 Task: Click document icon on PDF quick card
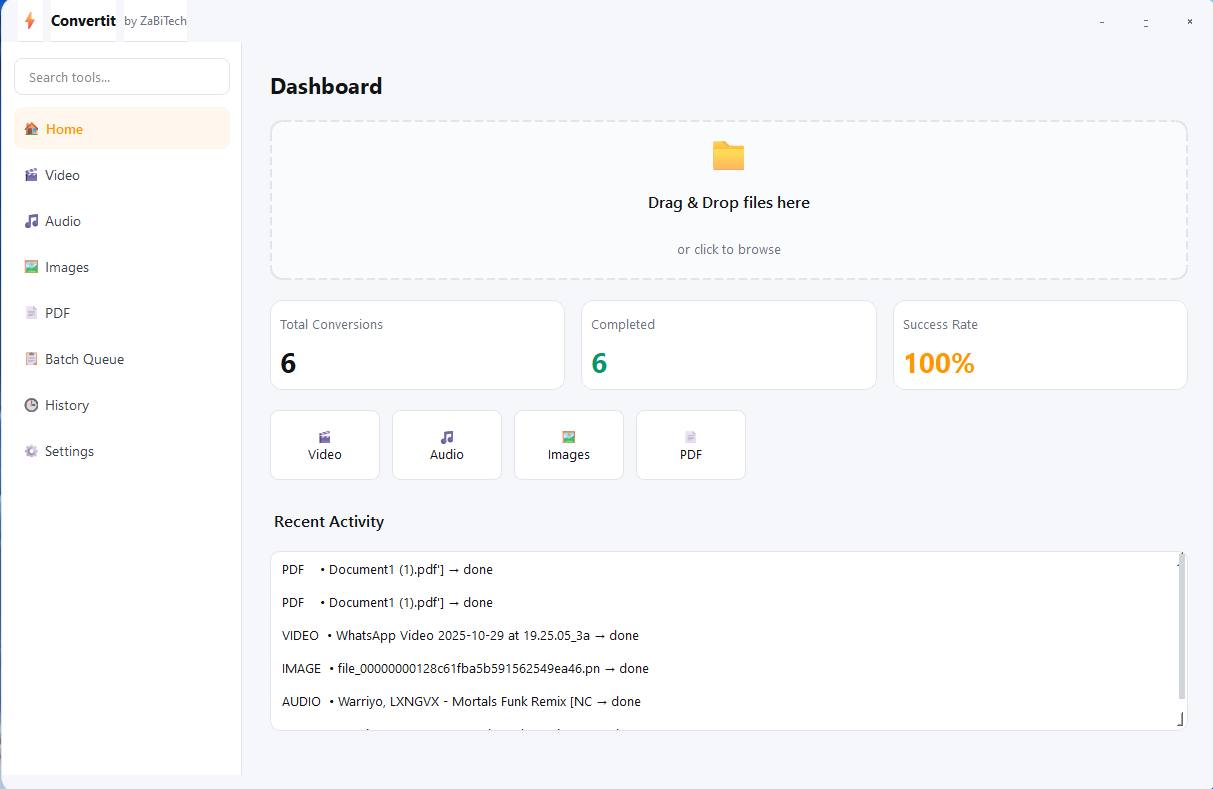691,437
